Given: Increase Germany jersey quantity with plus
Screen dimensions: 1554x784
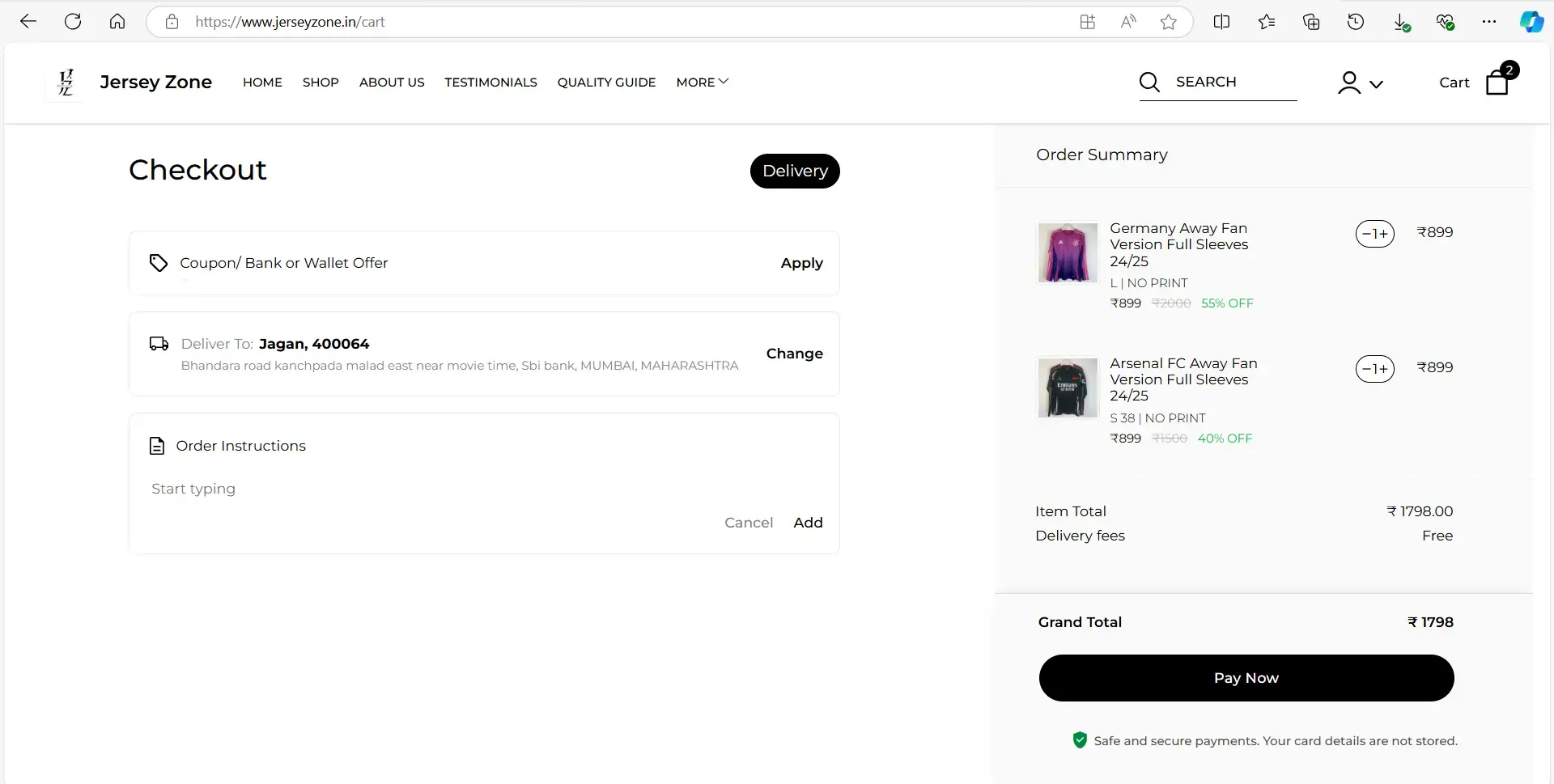Looking at the screenshot, I should 1384,234.
